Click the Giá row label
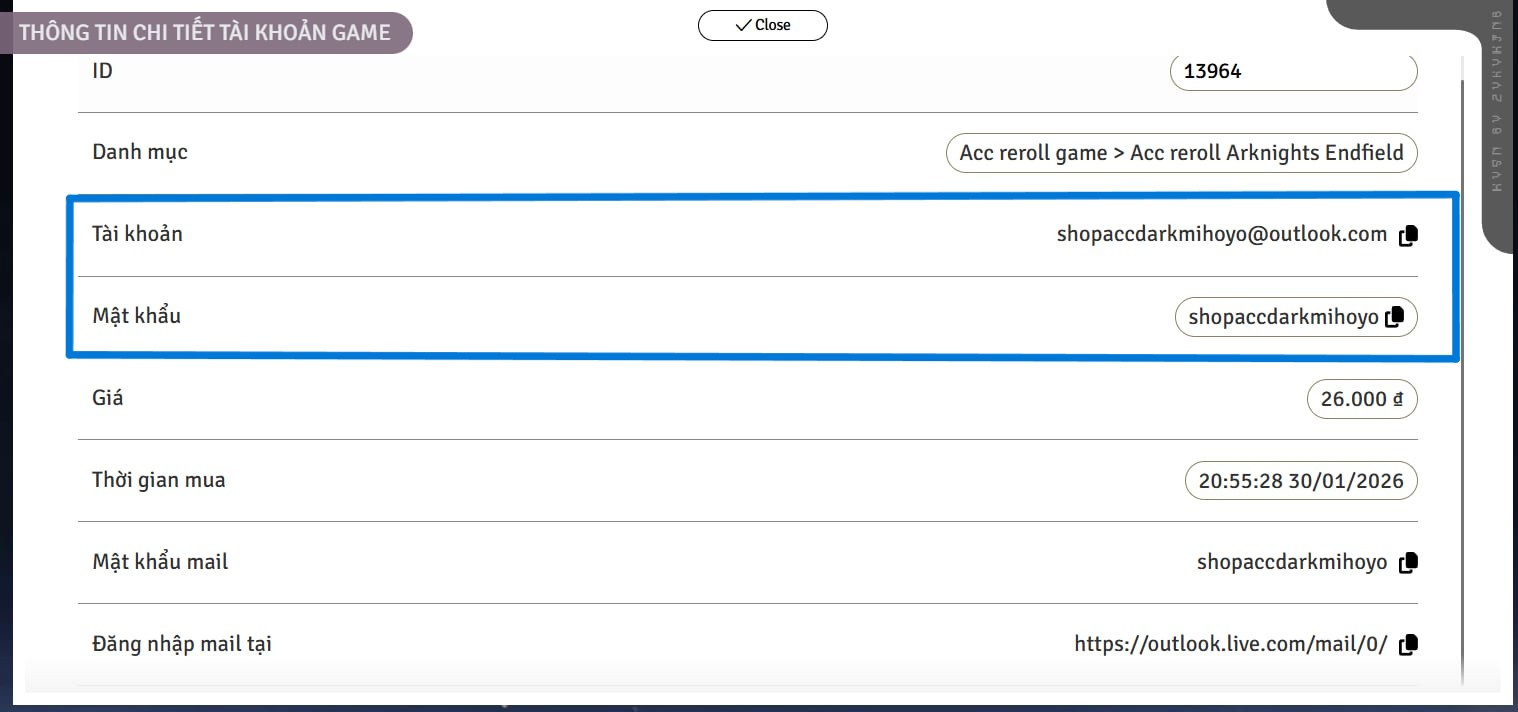This screenshot has width=1518, height=712. pyautogui.click(x=108, y=398)
